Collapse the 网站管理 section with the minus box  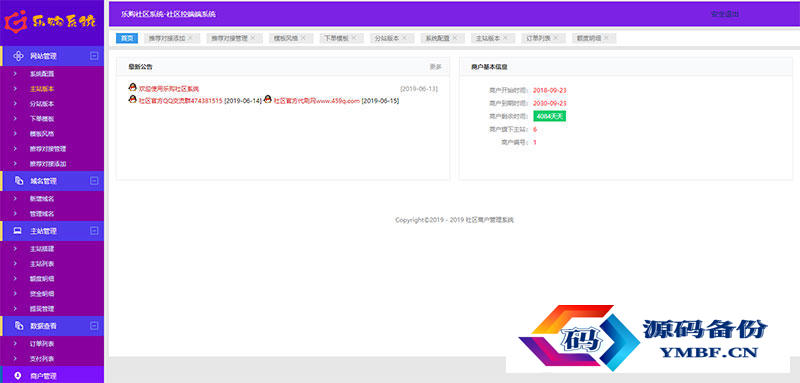coord(94,56)
